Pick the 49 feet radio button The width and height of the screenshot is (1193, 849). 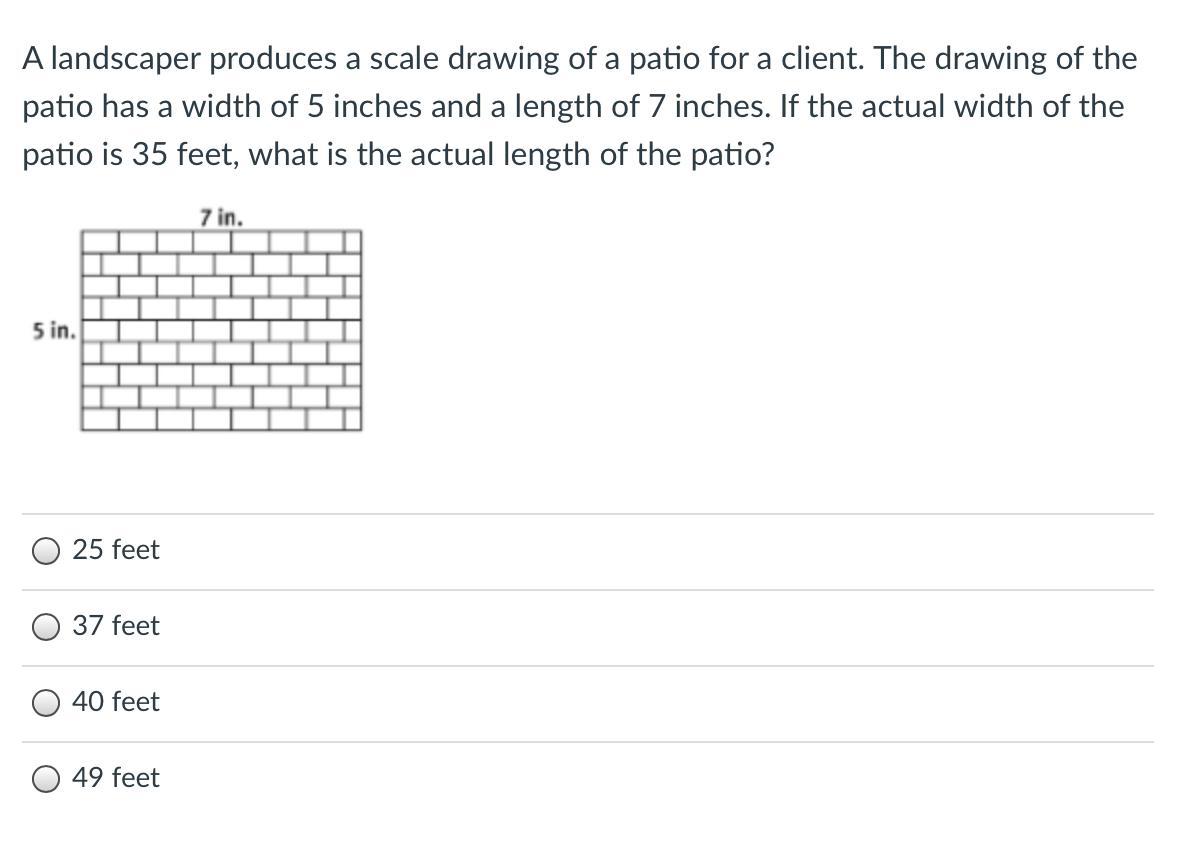tap(46, 780)
